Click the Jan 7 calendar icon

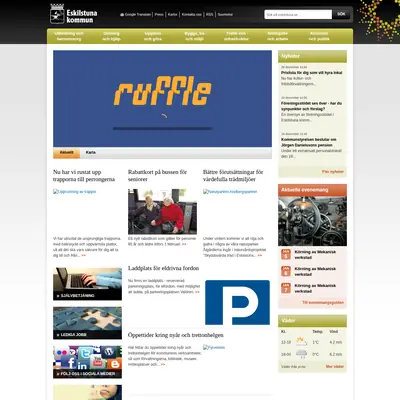point(286,288)
